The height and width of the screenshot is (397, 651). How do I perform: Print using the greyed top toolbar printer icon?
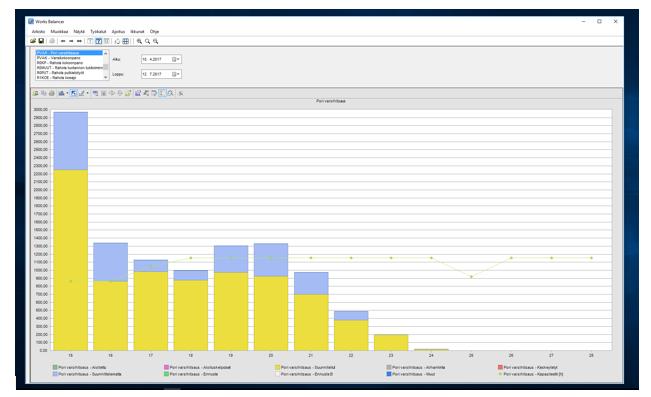[52, 41]
